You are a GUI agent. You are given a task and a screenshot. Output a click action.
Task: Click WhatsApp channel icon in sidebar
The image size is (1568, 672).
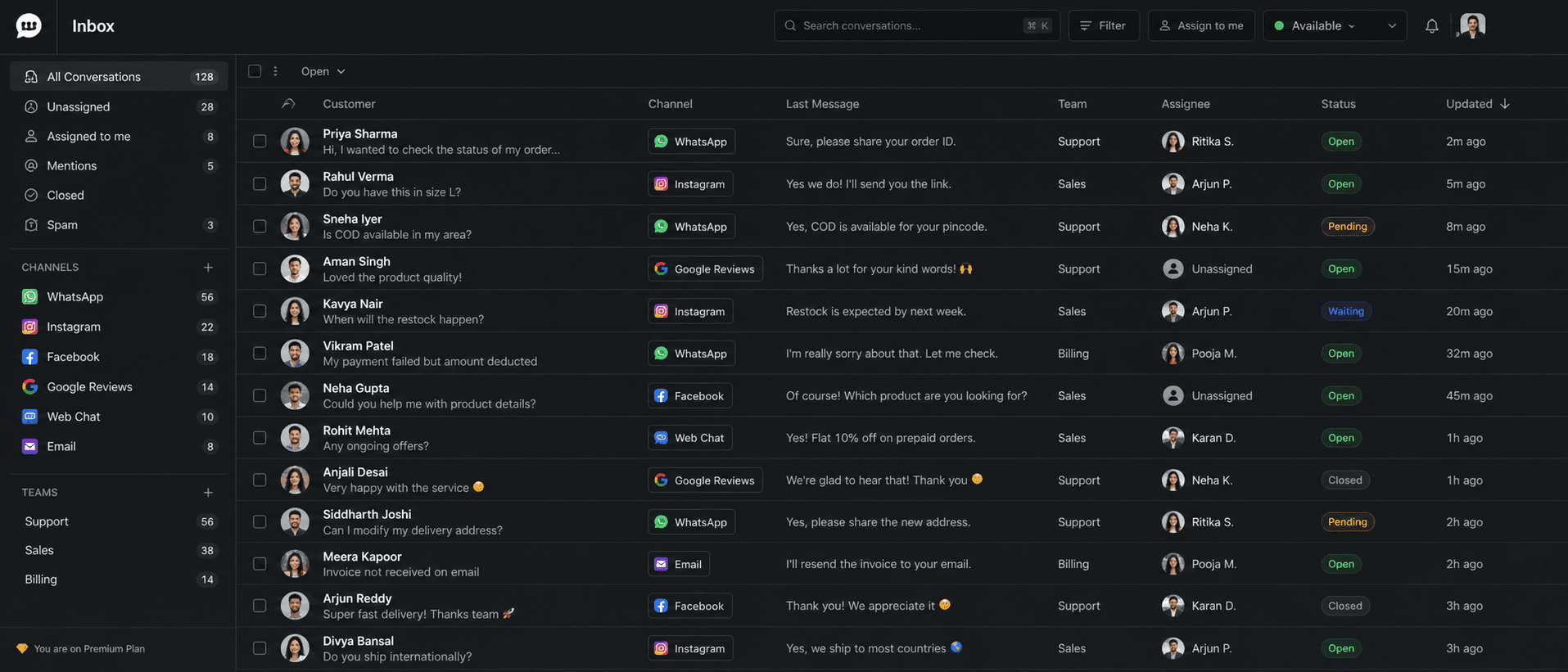pos(30,297)
